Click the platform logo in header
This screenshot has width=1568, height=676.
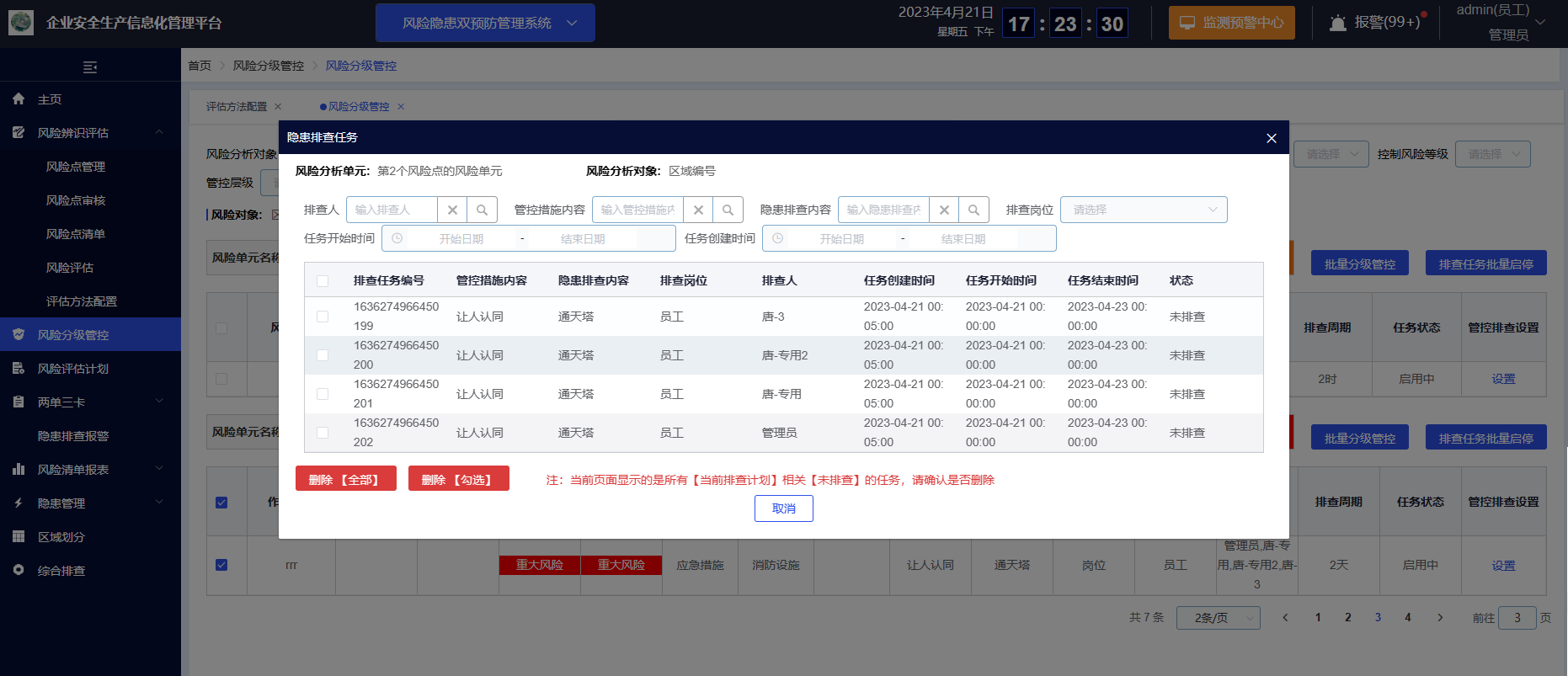[21, 23]
